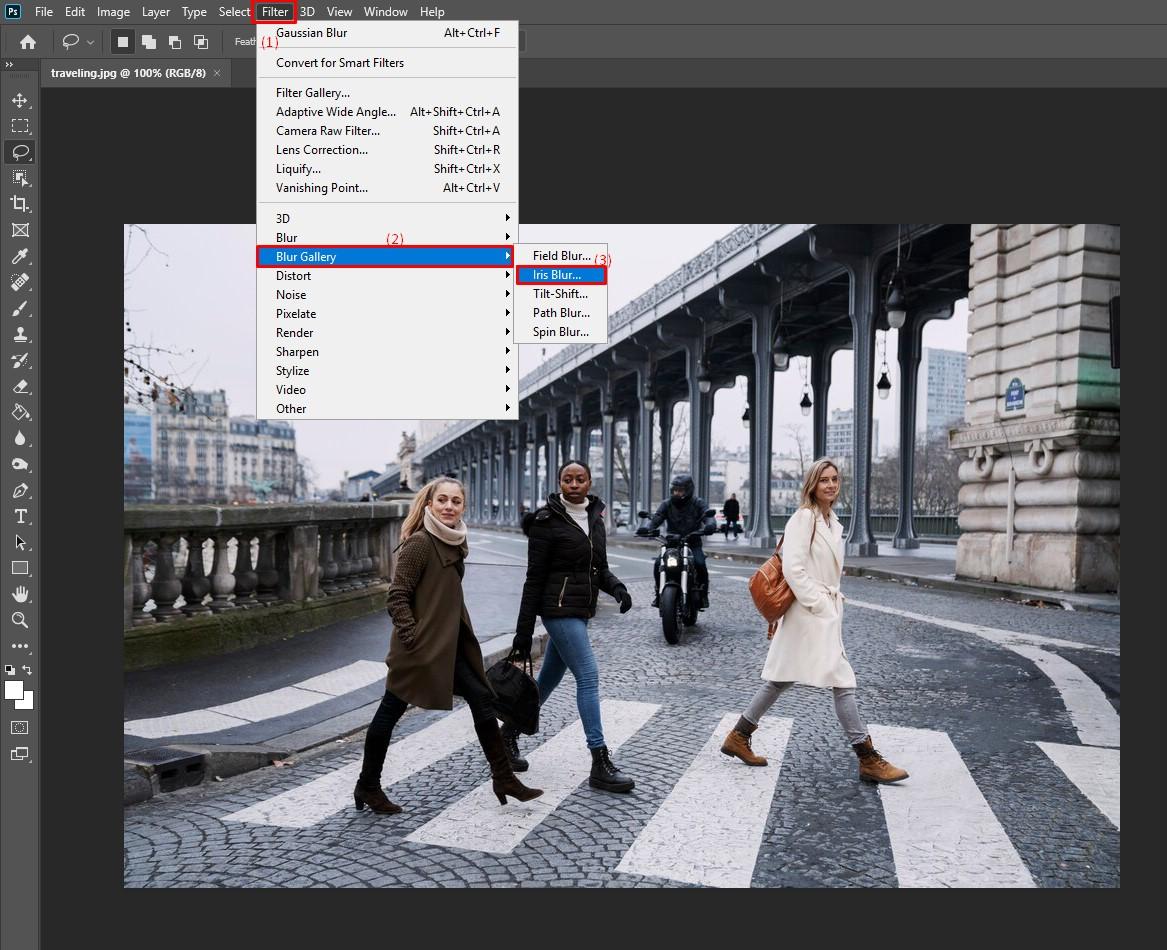Select the Horizontal Type tool
Image resolution: width=1167 pixels, height=950 pixels.
tap(19, 516)
